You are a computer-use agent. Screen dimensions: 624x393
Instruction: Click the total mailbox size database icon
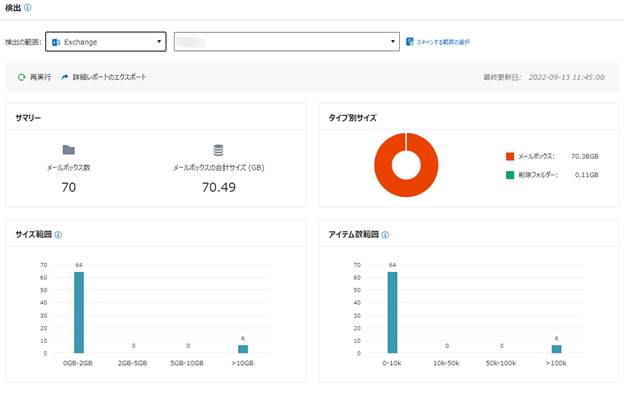tap(218, 150)
